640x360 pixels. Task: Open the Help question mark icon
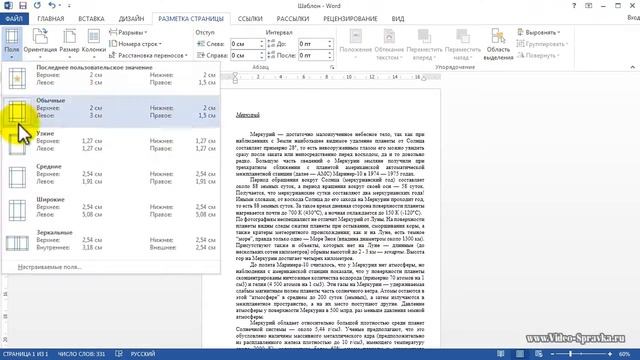tap(574, 6)
